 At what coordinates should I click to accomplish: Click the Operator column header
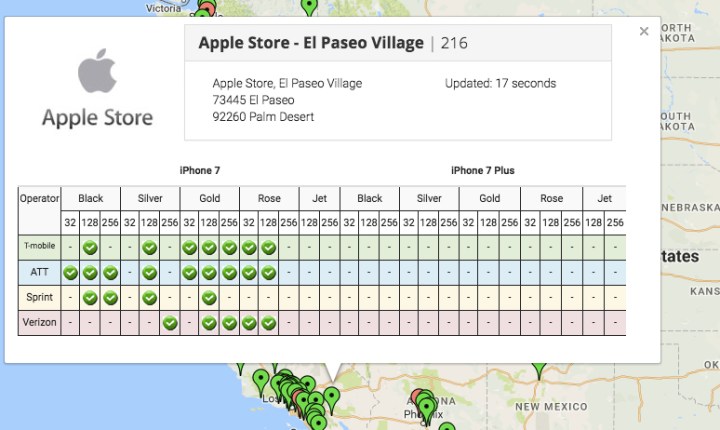point(39,198)
